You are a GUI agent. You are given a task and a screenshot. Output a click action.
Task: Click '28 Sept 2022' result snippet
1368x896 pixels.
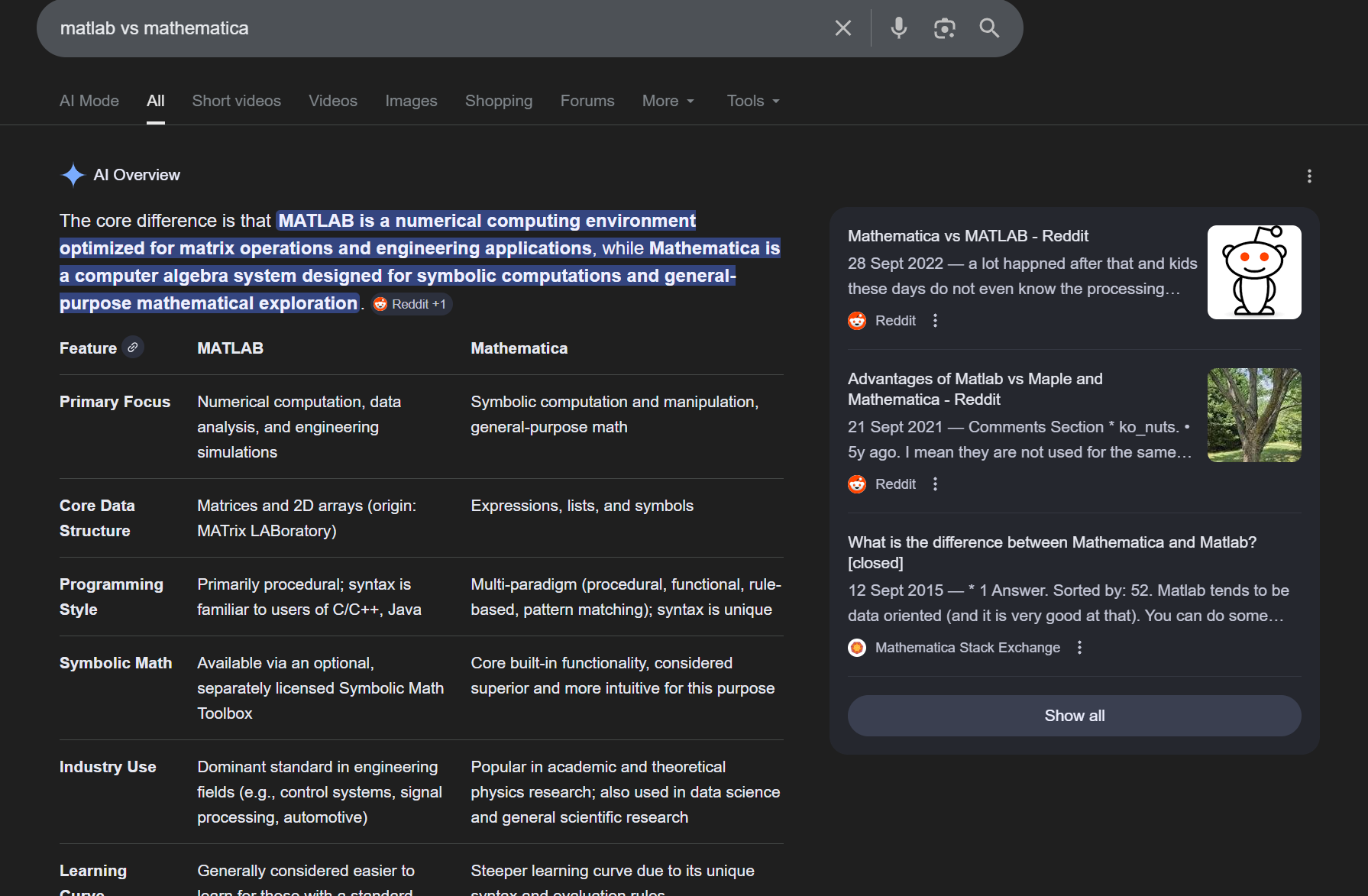[x=1022, y=276]
